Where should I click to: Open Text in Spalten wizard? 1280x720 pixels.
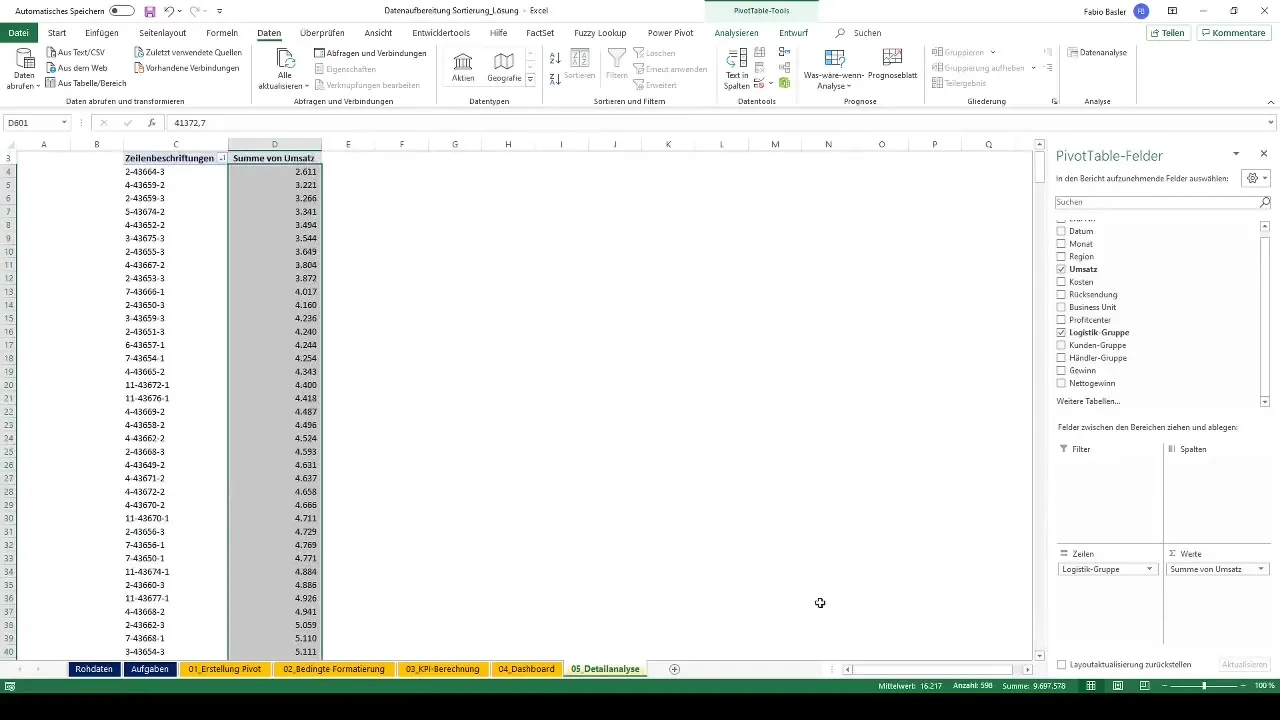click(x=736, y=70)
